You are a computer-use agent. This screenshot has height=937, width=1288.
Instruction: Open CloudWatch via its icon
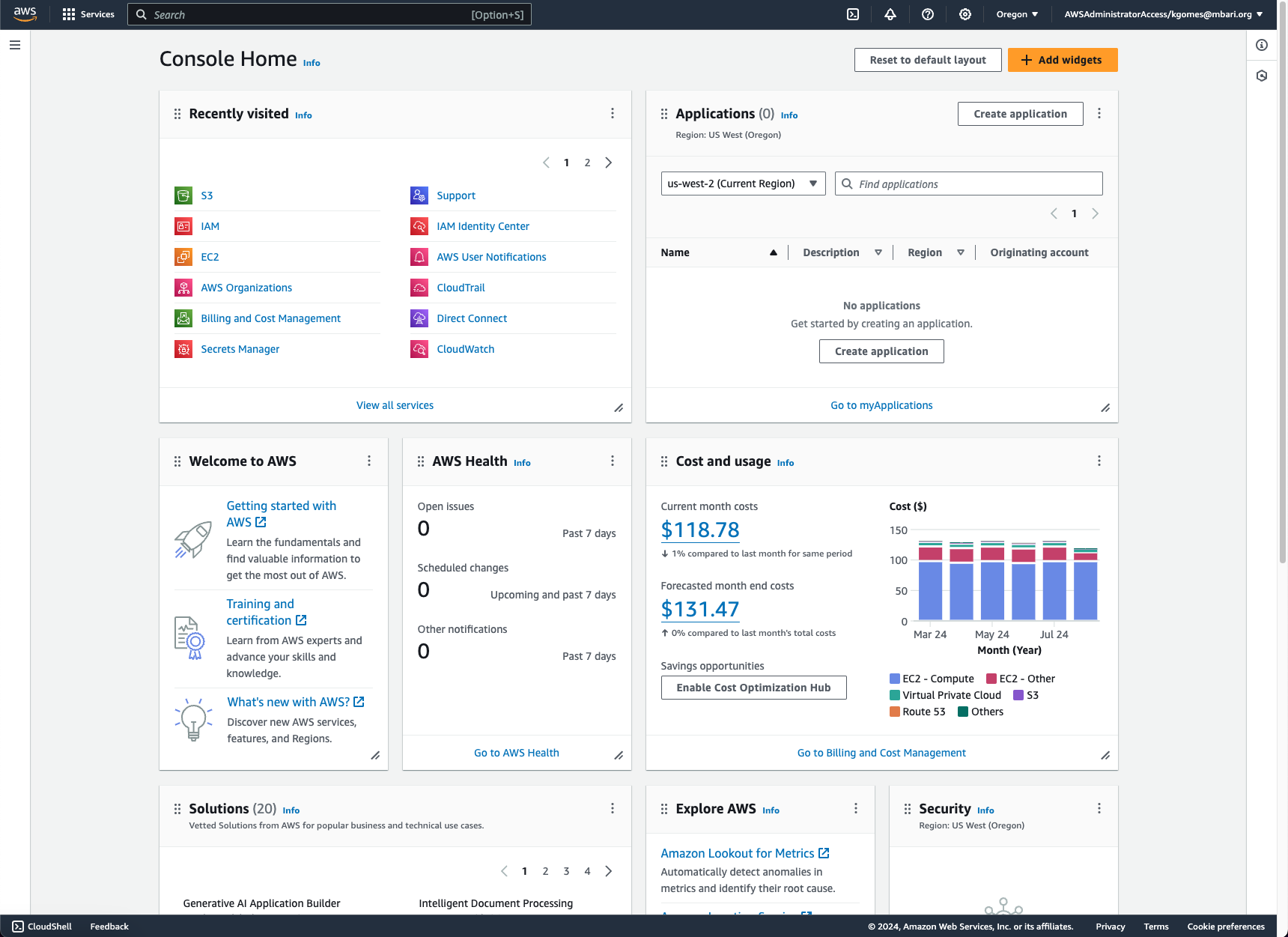(x=419, y=349)
